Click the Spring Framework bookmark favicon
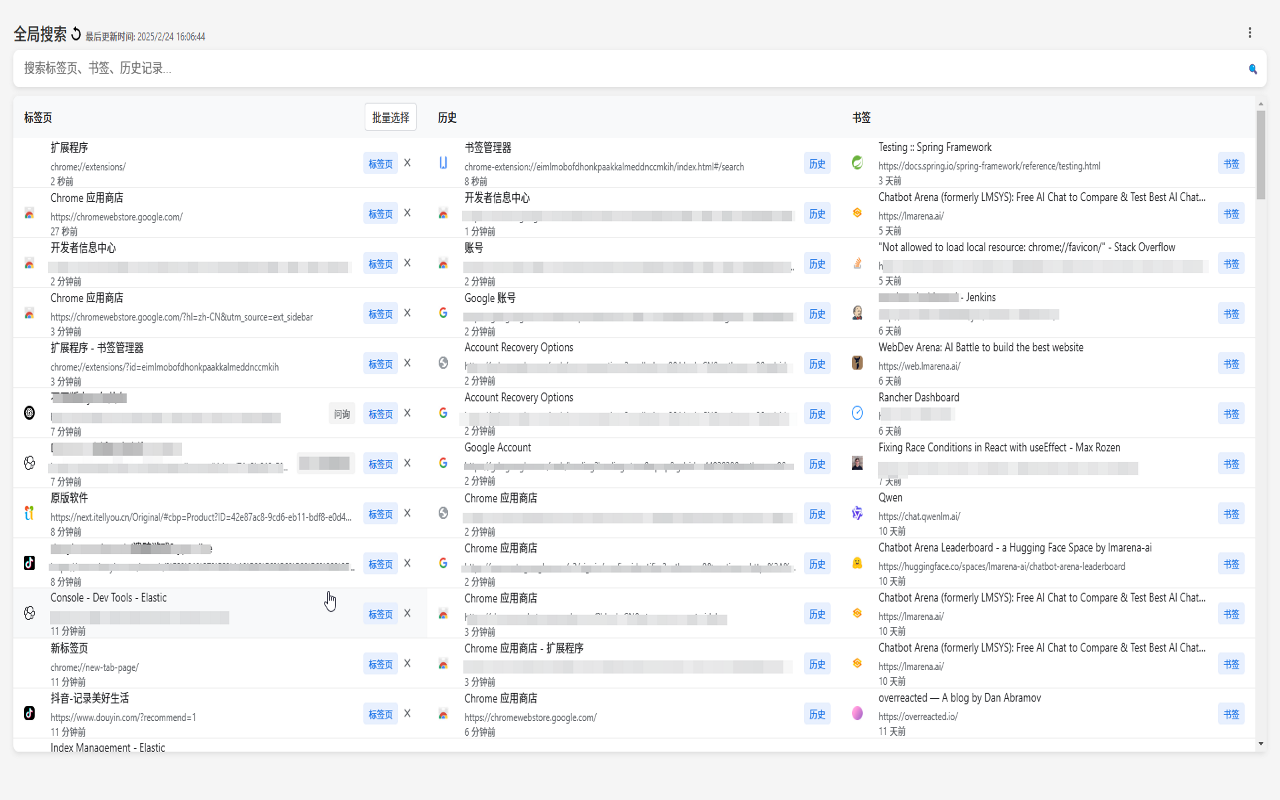Image resolution: width=1280 pixels, height=800 pixels. pyautogui.click(x=857, y=163)
